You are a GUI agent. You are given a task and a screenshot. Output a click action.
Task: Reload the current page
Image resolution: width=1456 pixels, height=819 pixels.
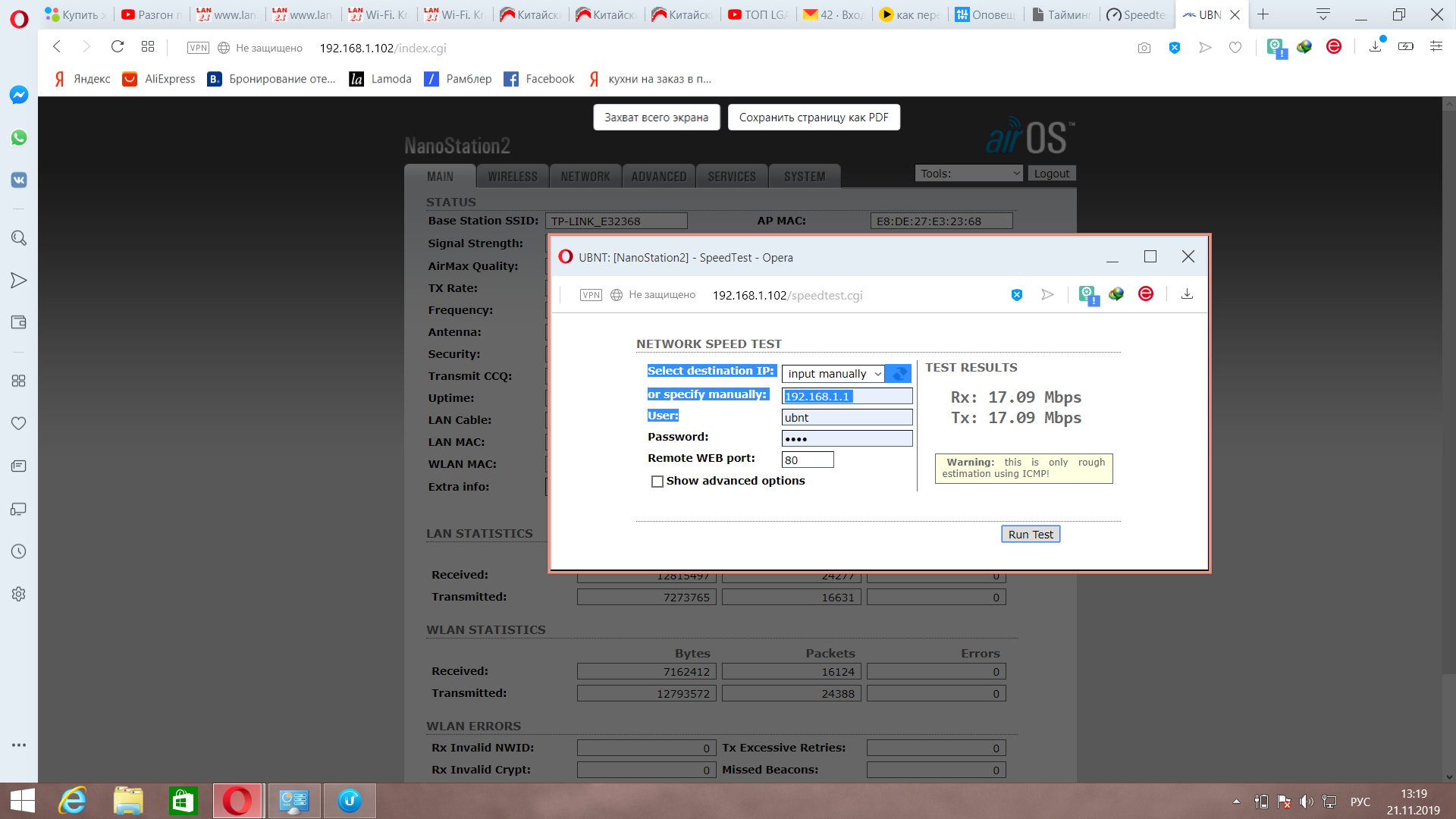click(x=118, y=47)
